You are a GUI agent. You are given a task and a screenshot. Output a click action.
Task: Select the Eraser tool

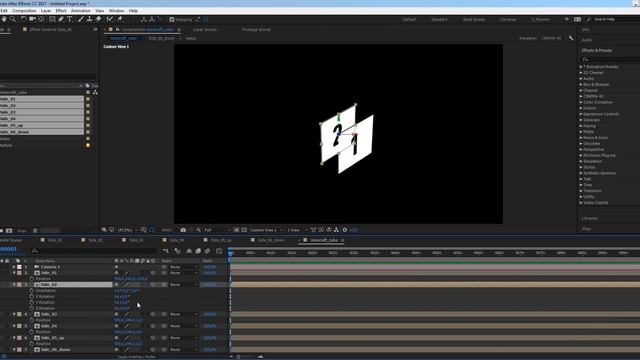pyautogui.click(x=98, y=19)
